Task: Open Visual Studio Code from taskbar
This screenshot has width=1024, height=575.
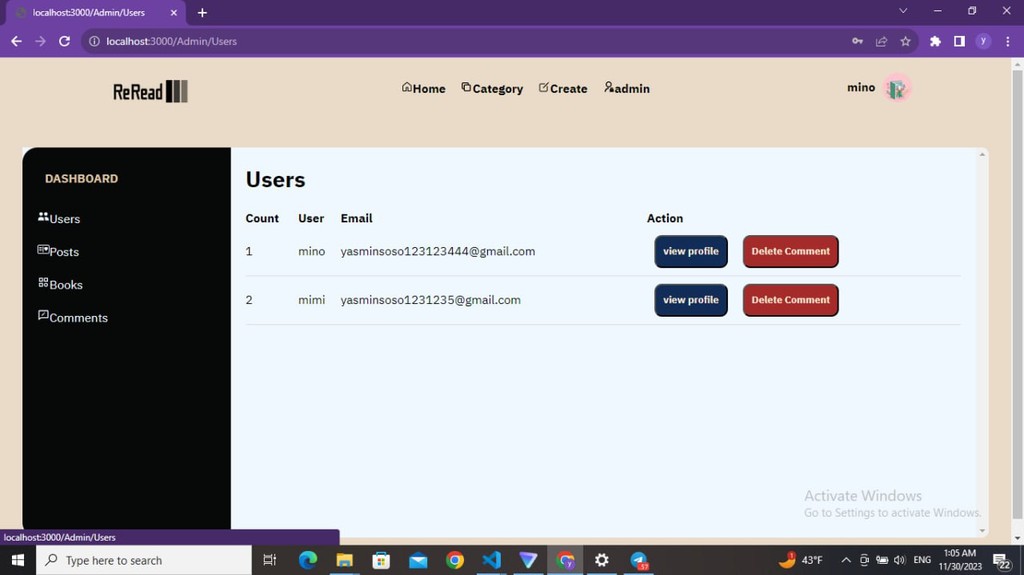Action: point(491,560)
